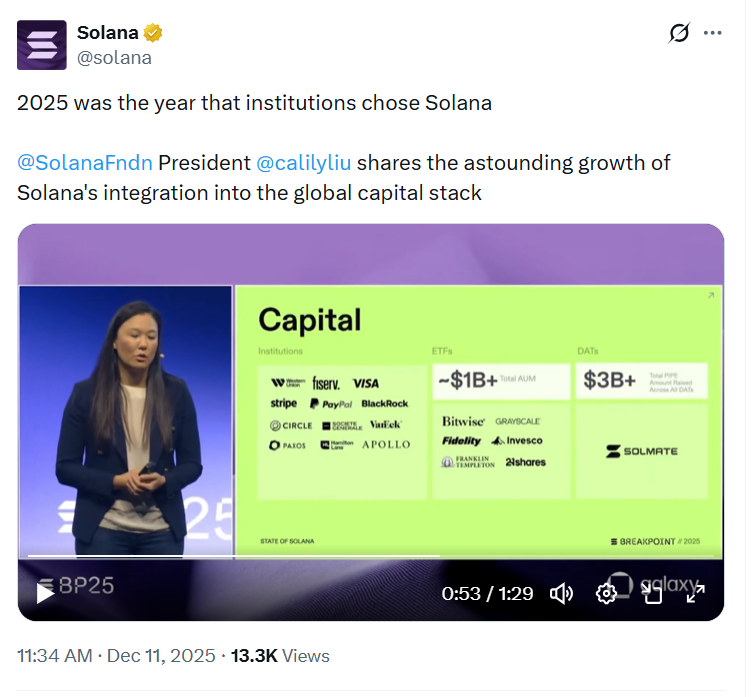Play the video
Screen dimensions: 751x697
(x=45, y=593)
